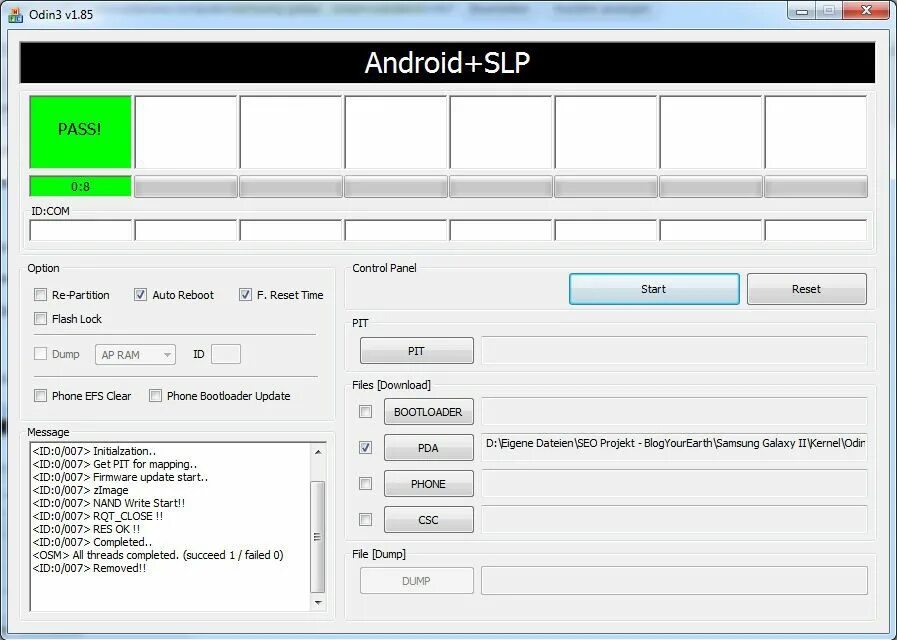Uncheck the PDA file checkbox

366,448
